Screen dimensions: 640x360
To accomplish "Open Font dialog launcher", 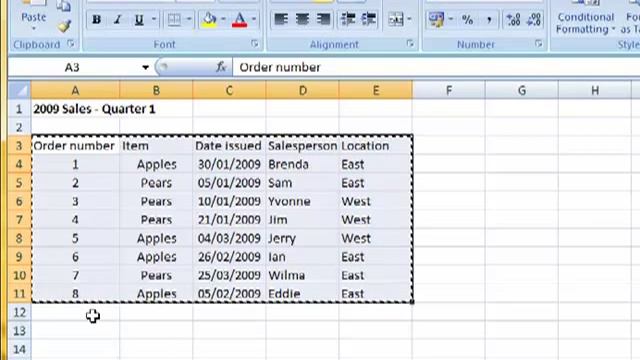I will (255, 44).
